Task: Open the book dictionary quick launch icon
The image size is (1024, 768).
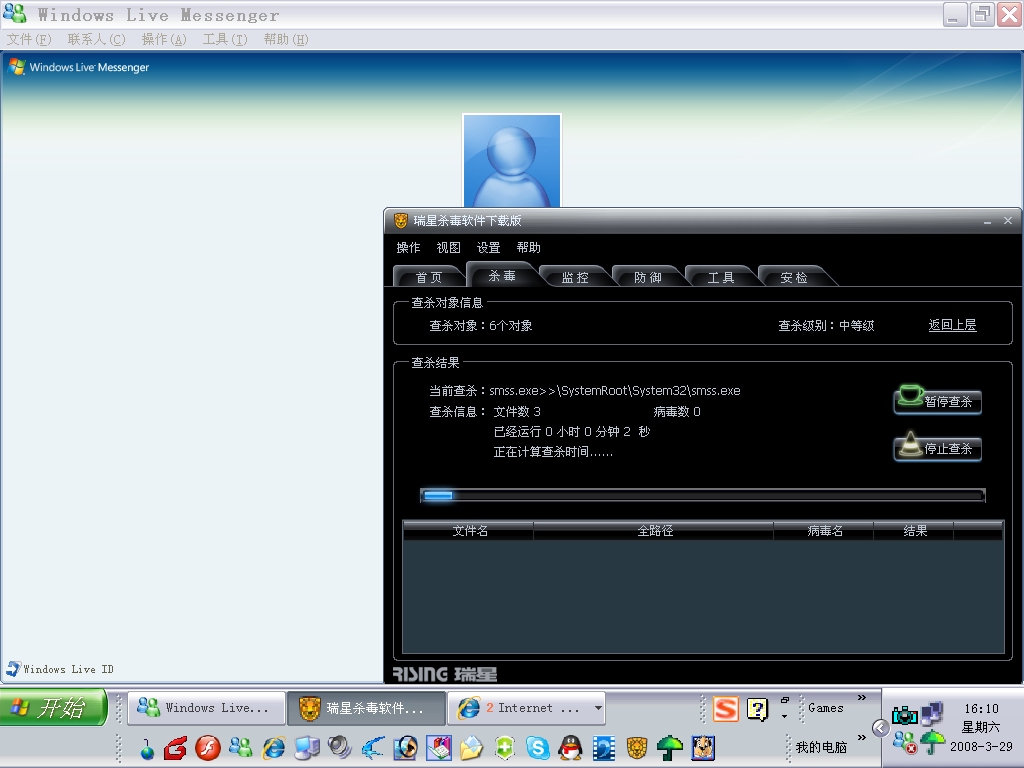Action: point(439,748)
